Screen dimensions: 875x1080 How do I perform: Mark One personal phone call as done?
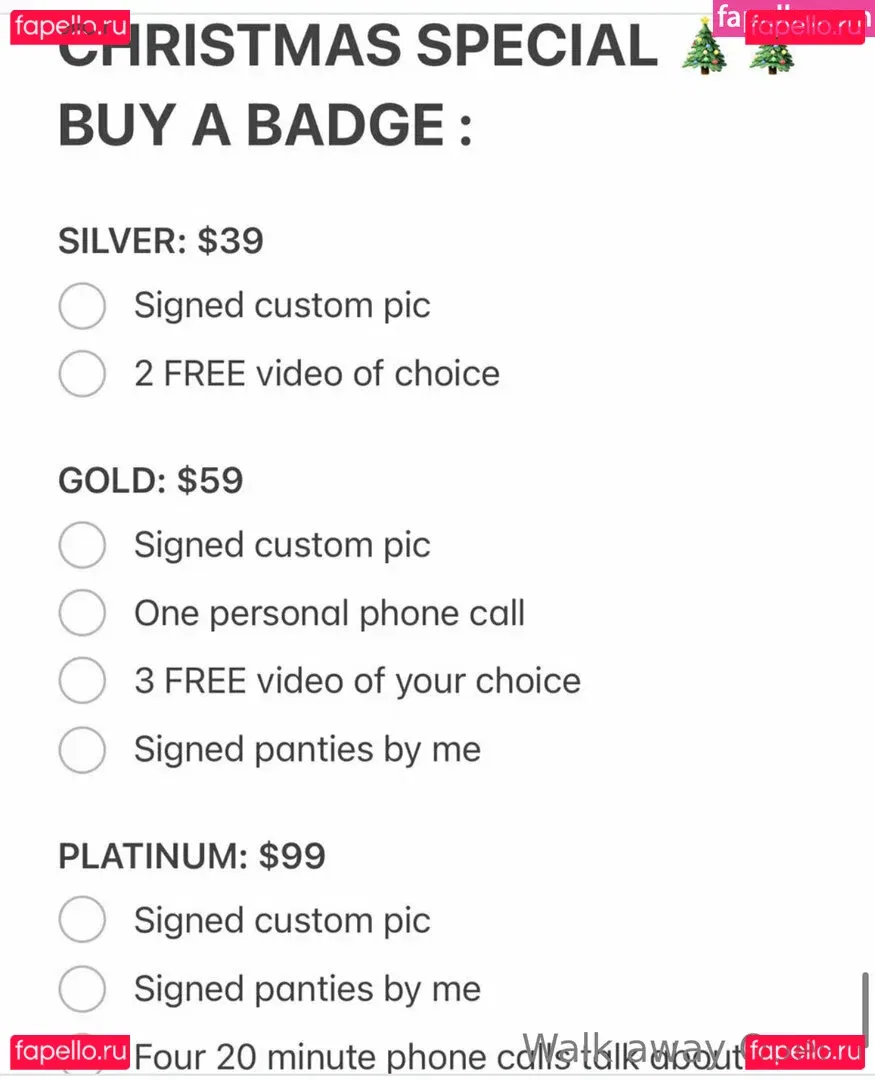[82, 613]
